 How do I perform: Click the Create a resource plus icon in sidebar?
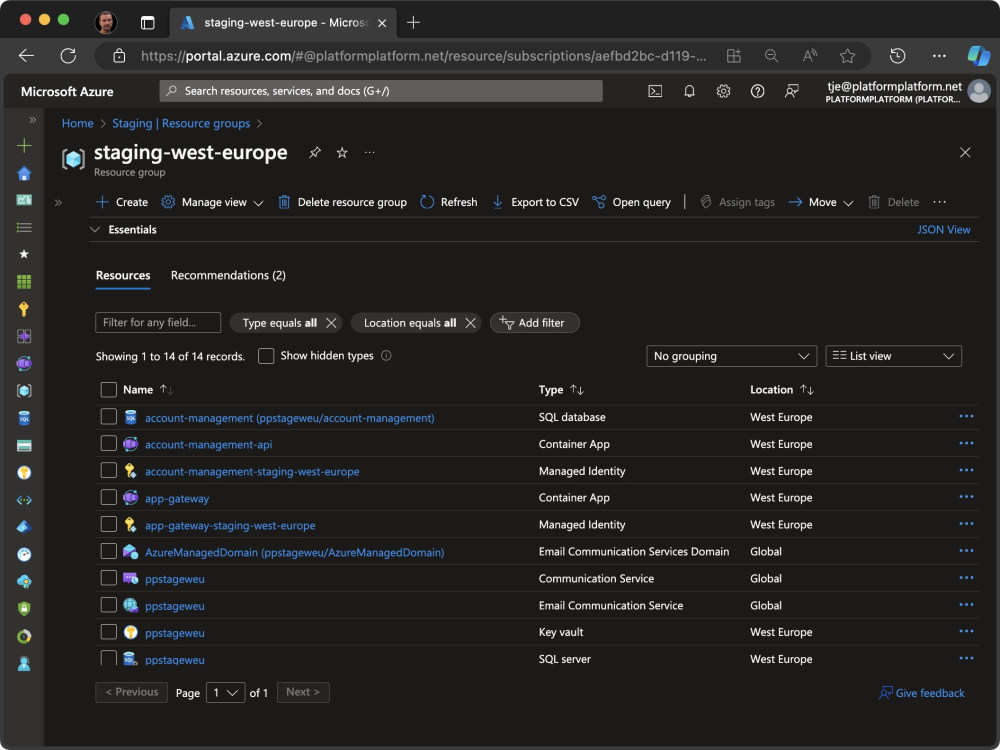click(24, 145)
